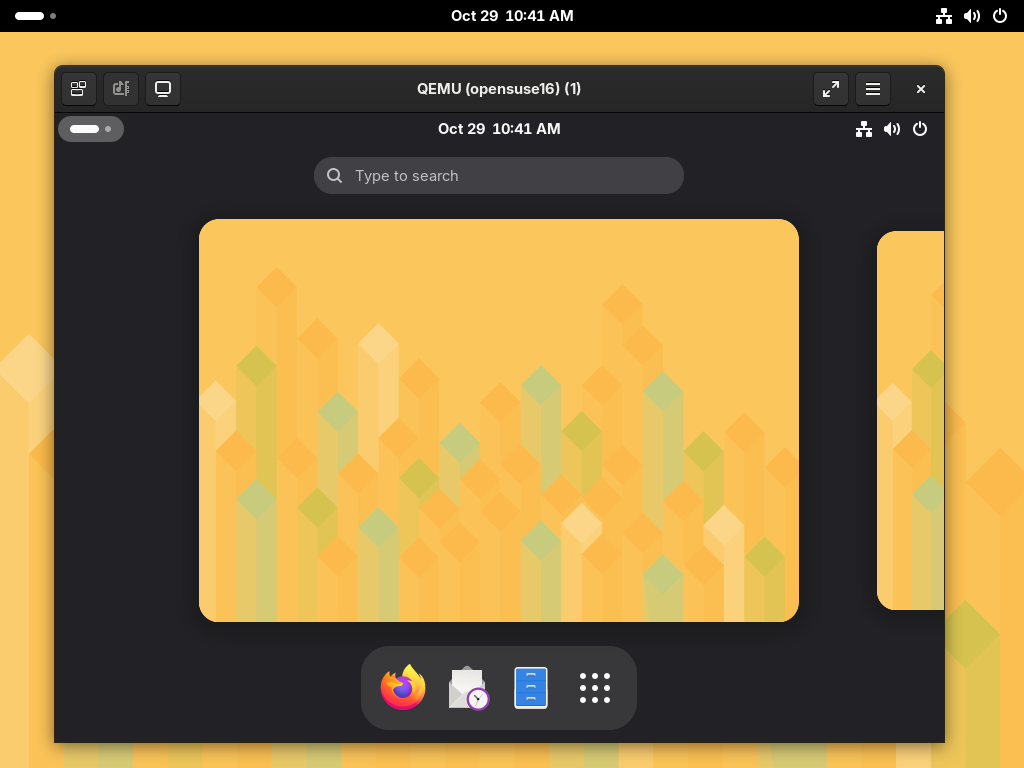Click the leftmost QEMU header toolbar icon
This screenshot has width=1024, height=768.
[x=79, y=89]
